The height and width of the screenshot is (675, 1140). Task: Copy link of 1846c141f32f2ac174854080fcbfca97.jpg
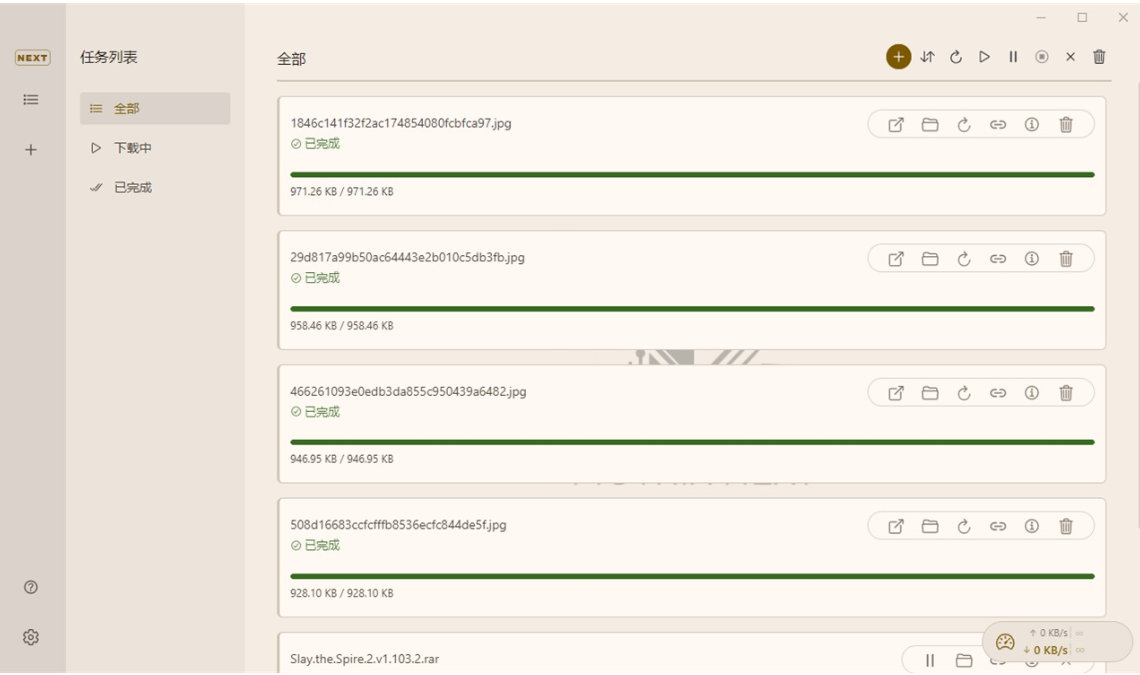tap(998, 124)
